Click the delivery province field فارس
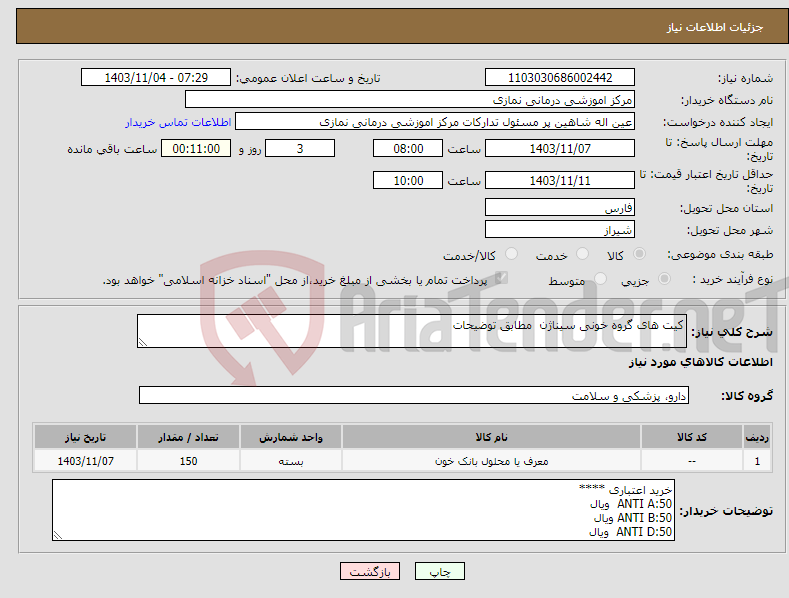The height and width of the screenshot is (598, 789). click(x=560, y=207)
